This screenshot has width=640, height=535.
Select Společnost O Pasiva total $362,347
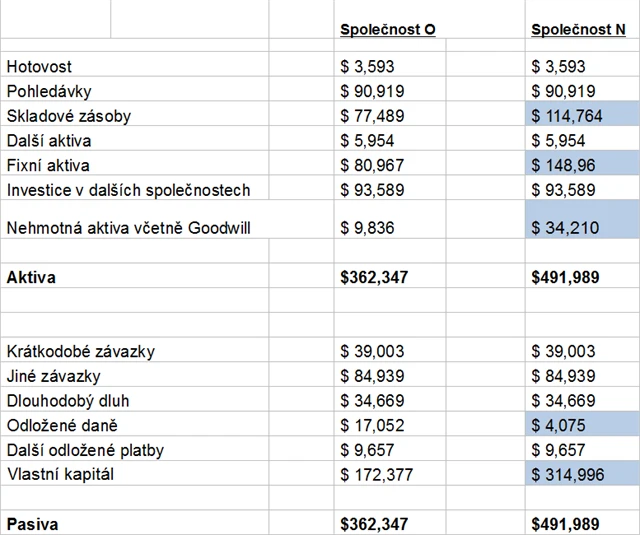tap(374, 524)
